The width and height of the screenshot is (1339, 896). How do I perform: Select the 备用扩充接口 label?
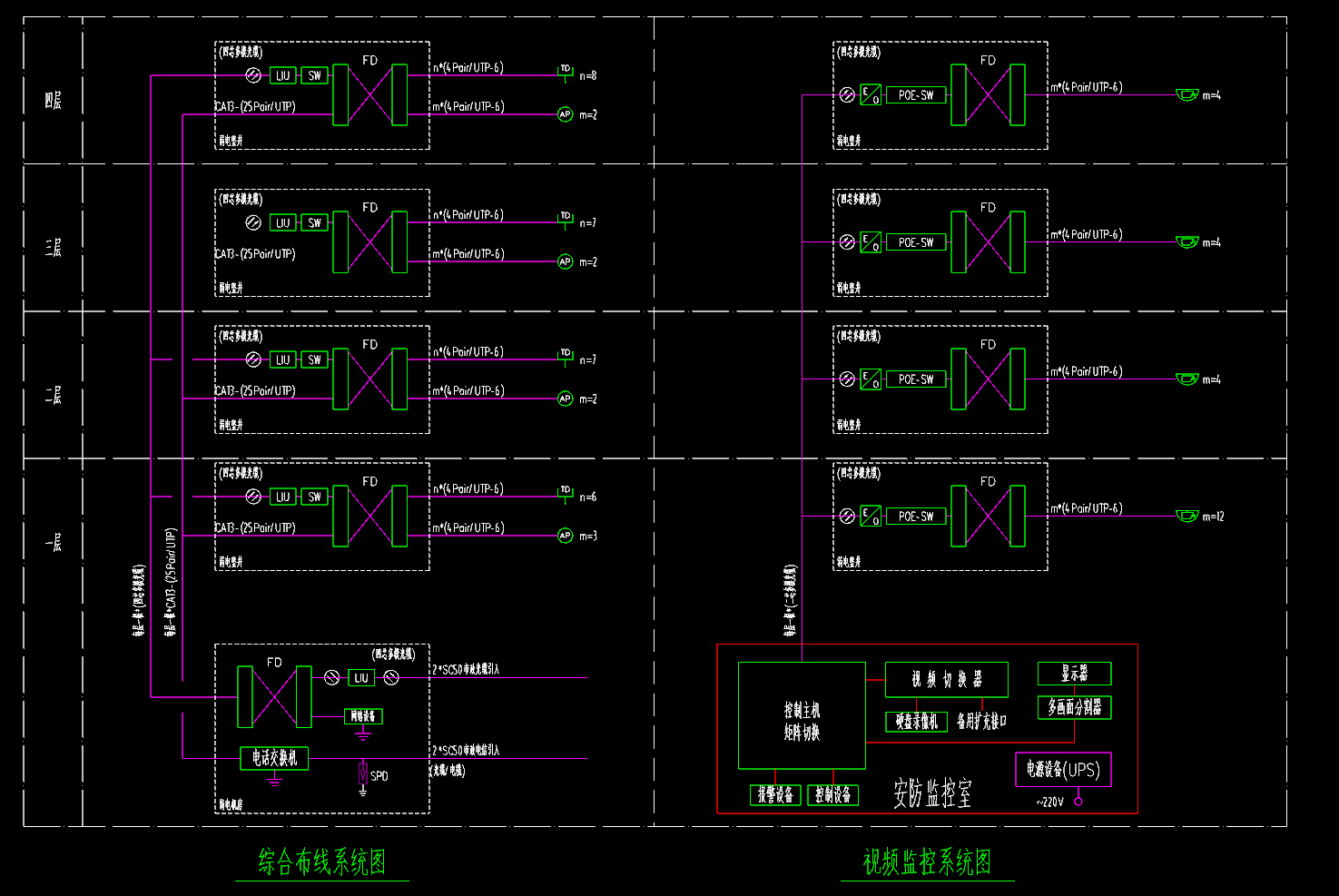click(981, 722)
